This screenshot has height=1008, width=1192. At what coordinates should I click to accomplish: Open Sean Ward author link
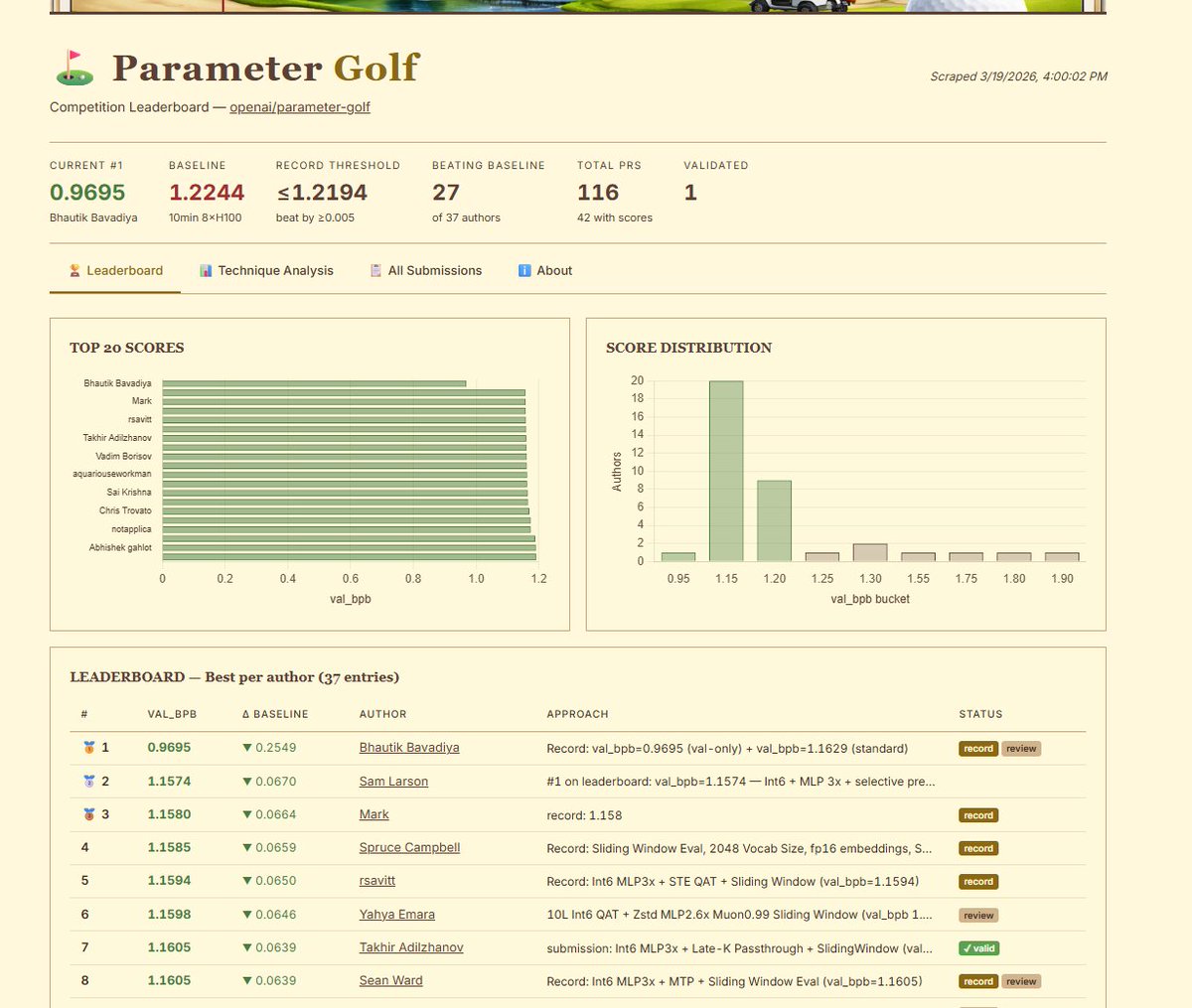click(x=390, y=981)
